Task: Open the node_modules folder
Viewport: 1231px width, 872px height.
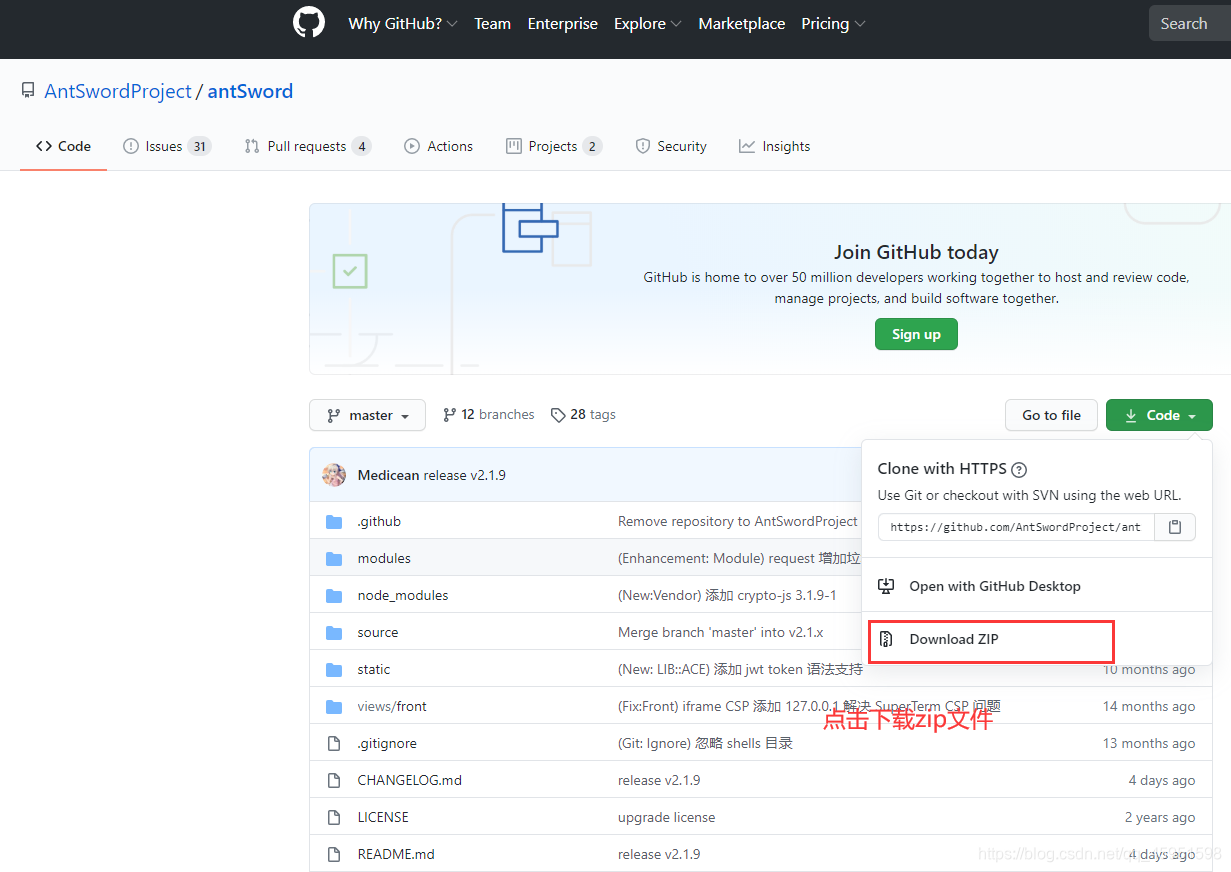Action: tap(403, 595)
